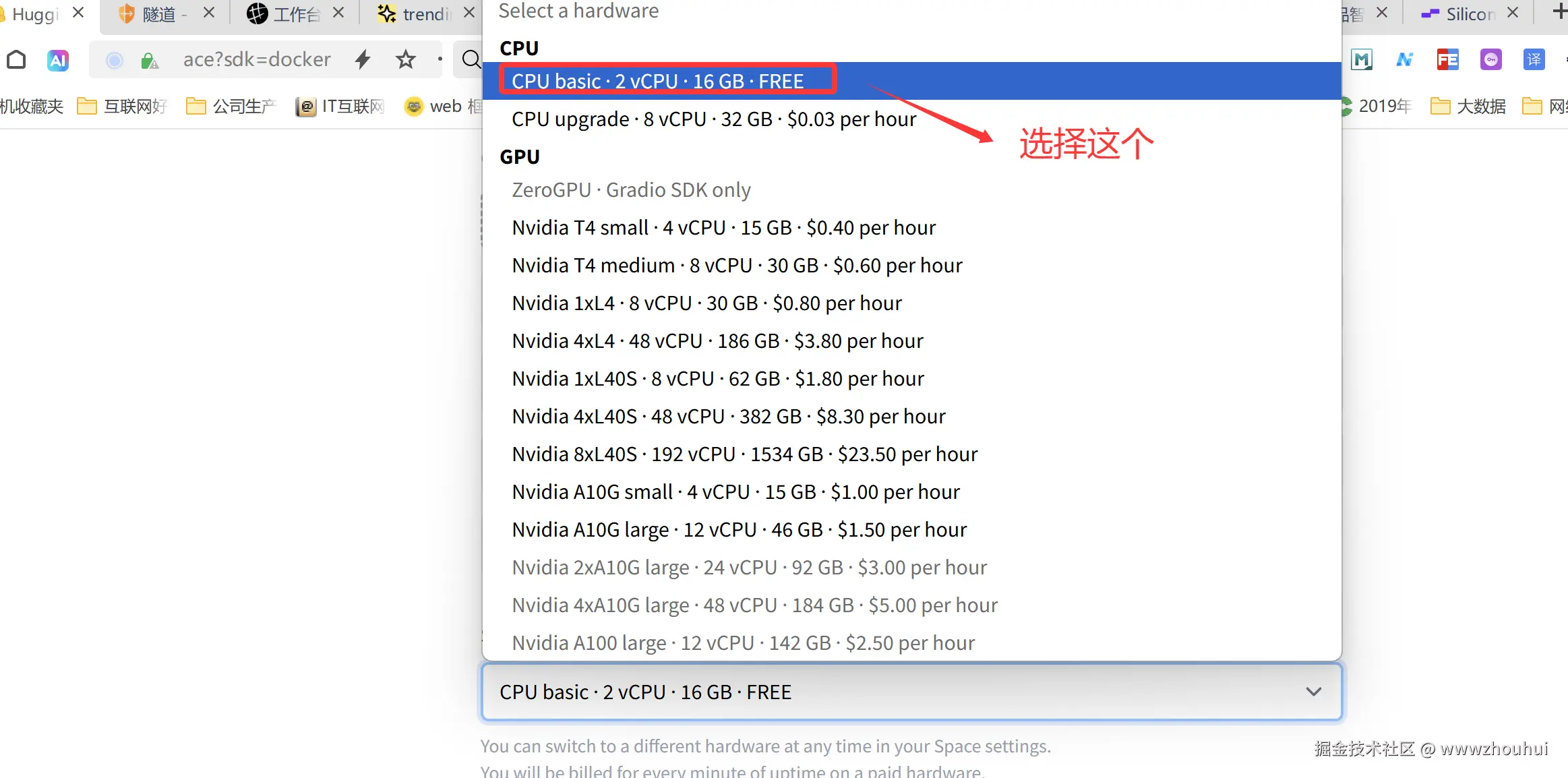Choose Nvidia 4xL4 48 vCPU option
Image resolution: width=1568 pixels, height=778 pixels.
911,341
